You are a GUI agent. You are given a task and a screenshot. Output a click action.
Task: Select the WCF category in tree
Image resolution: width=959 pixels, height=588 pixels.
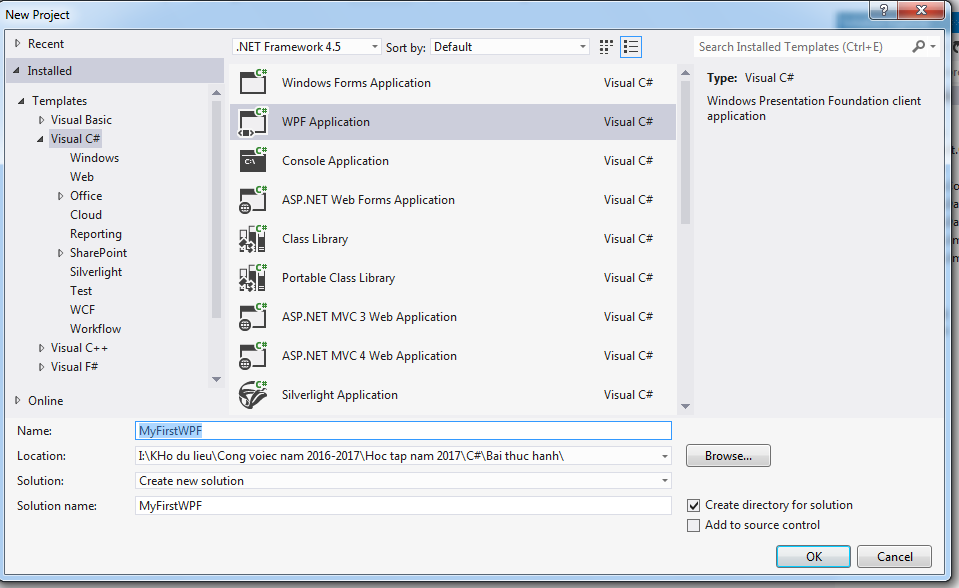(x=82, y=310)
